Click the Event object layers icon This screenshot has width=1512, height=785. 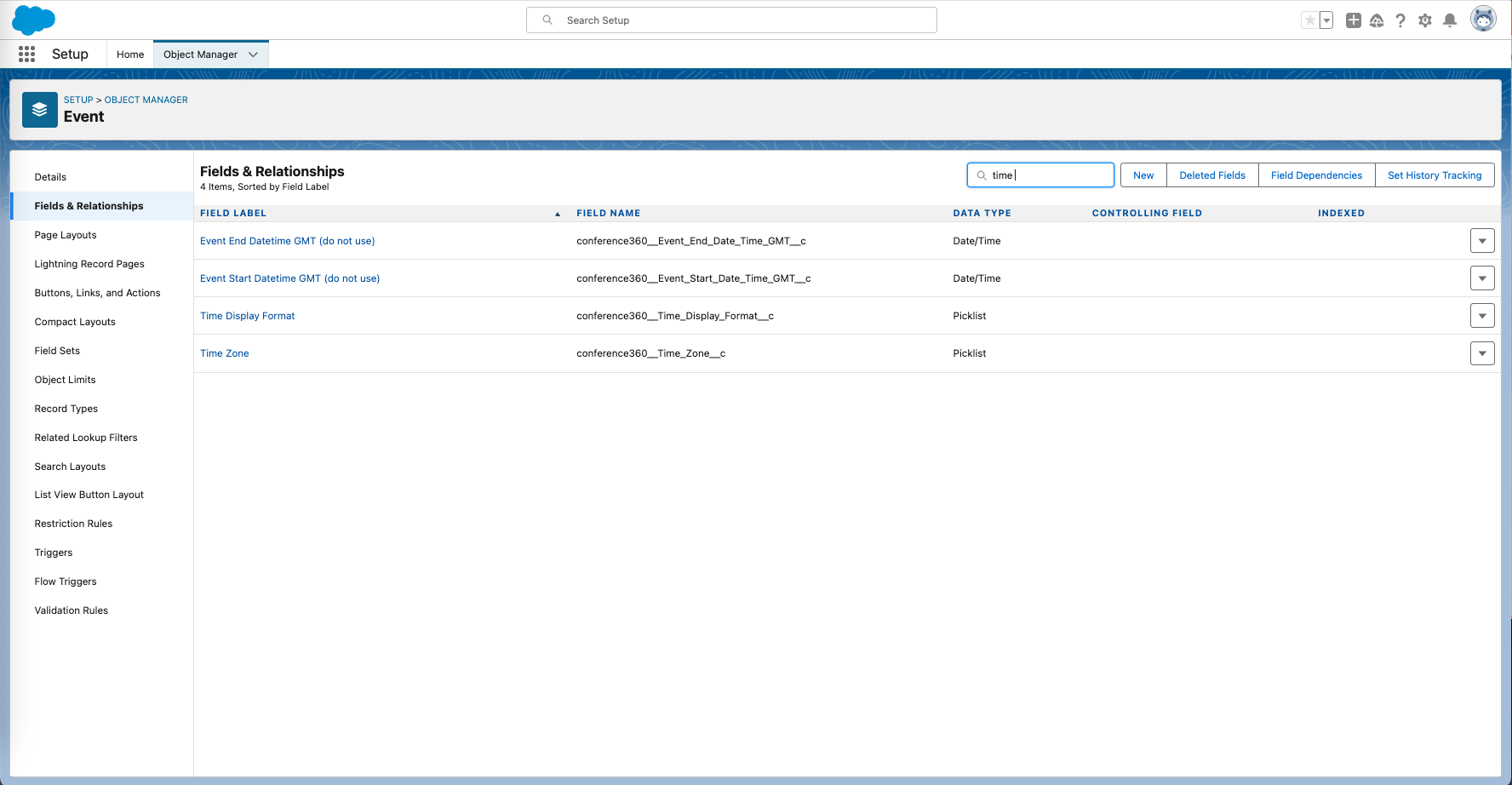pyautogui.click(x=40, y=110)
